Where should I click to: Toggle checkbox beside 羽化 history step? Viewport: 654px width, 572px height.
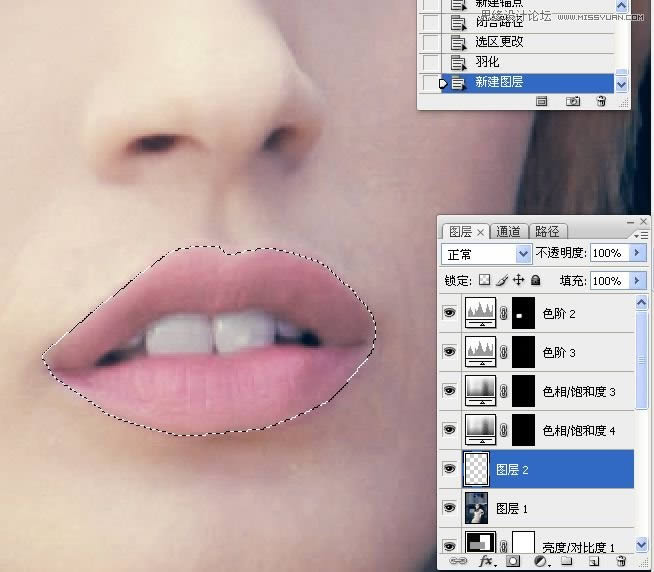point(430,62)
